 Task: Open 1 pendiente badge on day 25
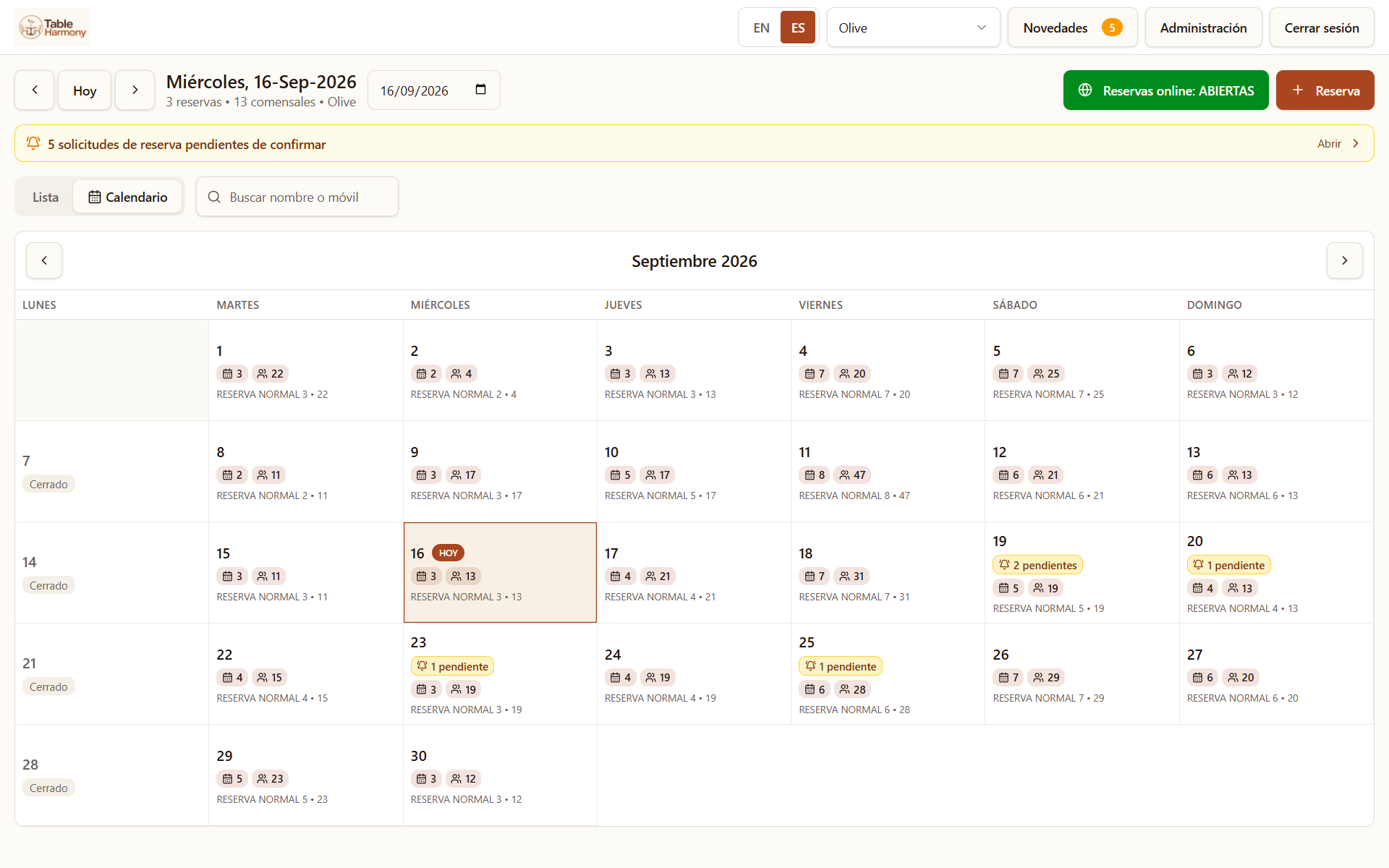(x=840, y=666)
